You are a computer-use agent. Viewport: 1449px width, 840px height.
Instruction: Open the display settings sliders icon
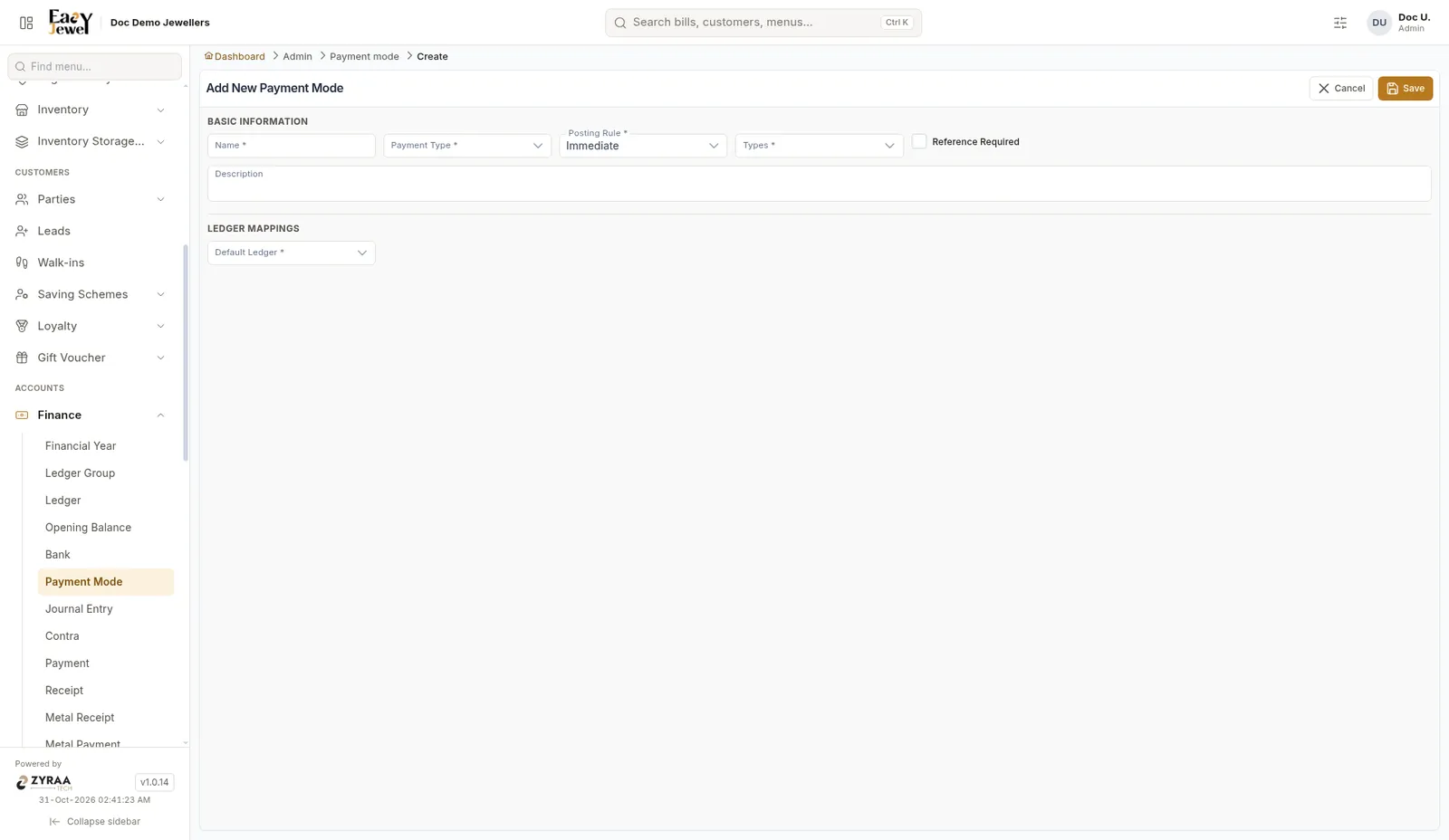click(1340, 23)
